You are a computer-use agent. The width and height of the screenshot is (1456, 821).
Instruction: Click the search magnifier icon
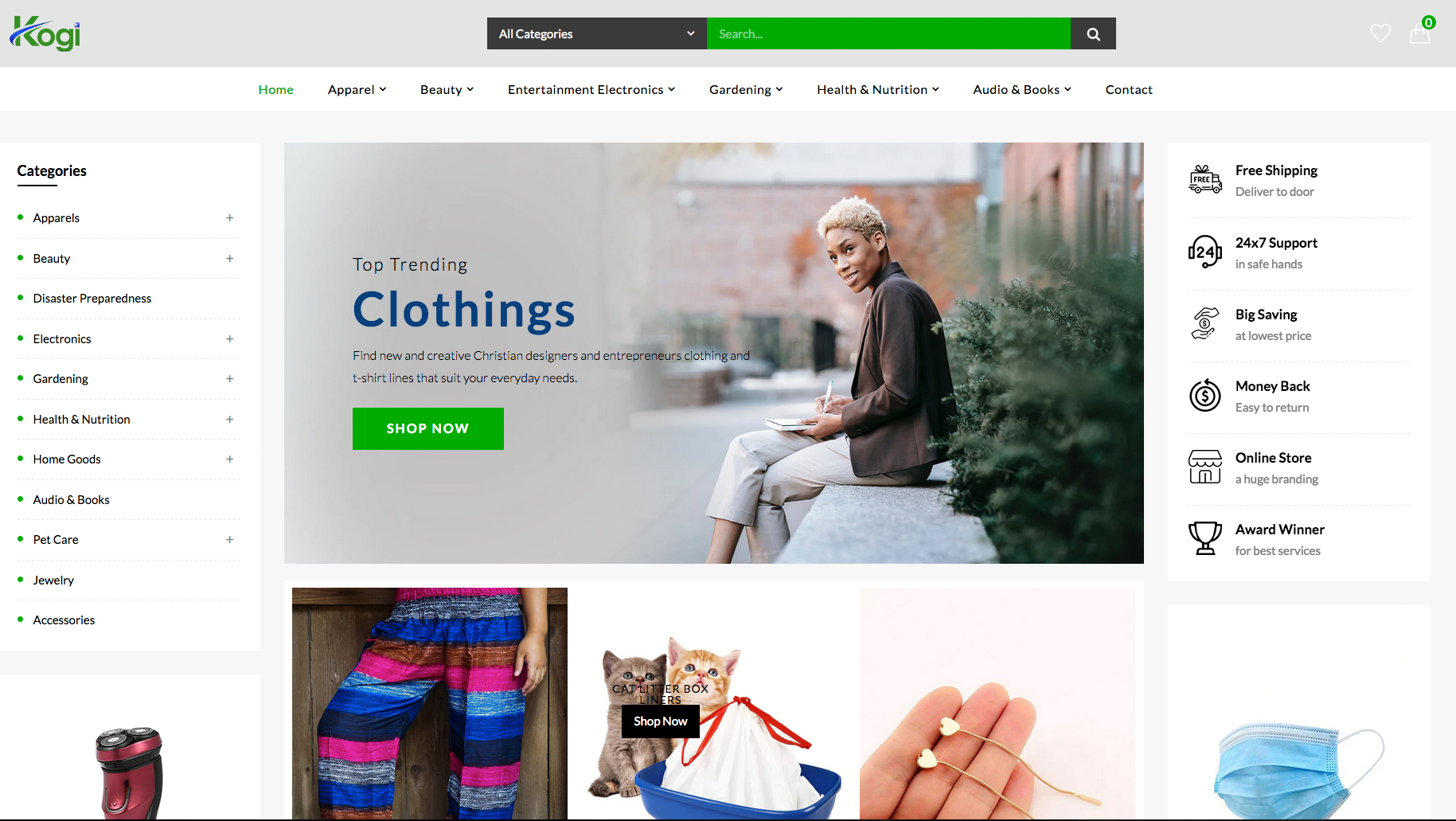1093,33
